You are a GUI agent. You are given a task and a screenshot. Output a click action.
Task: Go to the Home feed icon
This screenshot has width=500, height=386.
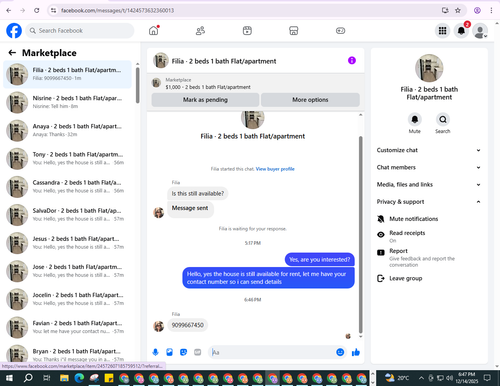click(154, 31)
